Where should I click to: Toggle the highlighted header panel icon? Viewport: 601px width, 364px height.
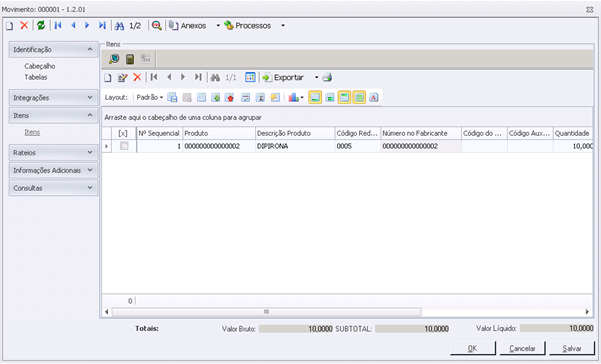coord(344,98)
